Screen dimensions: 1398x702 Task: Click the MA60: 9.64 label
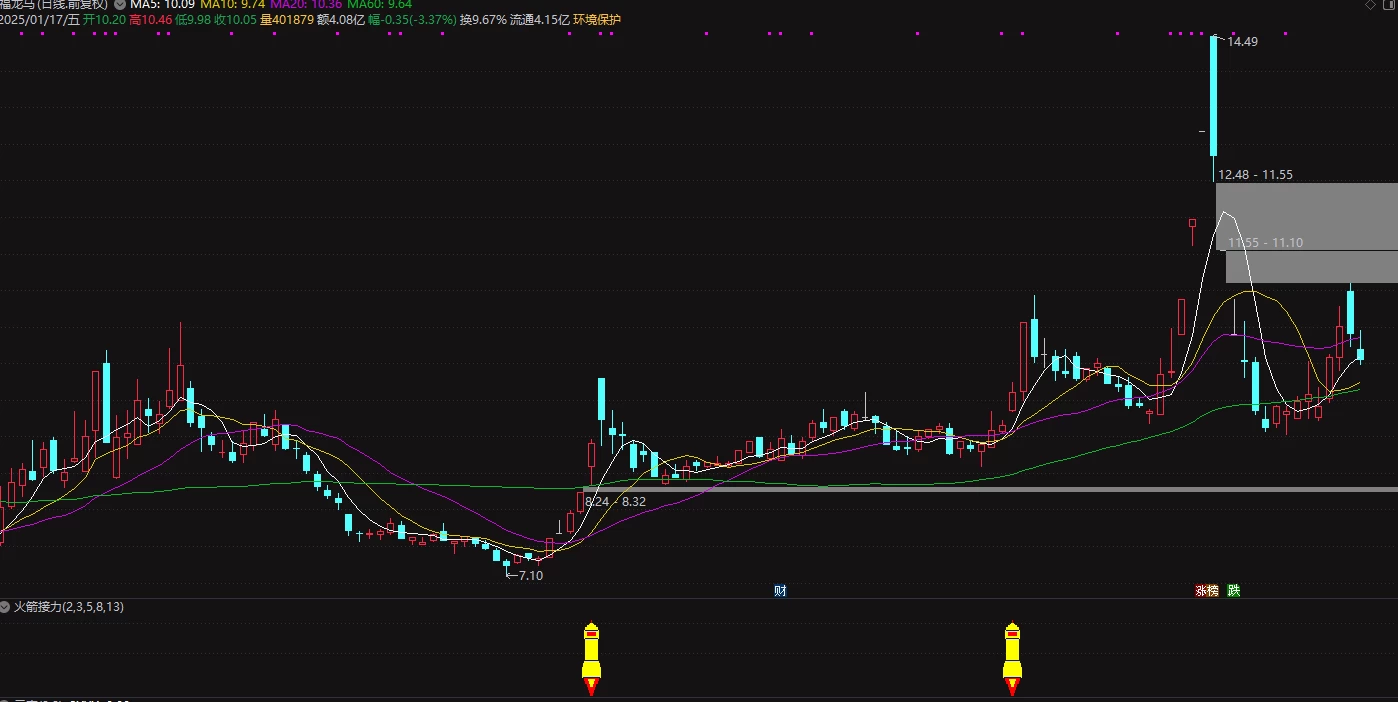379,5
